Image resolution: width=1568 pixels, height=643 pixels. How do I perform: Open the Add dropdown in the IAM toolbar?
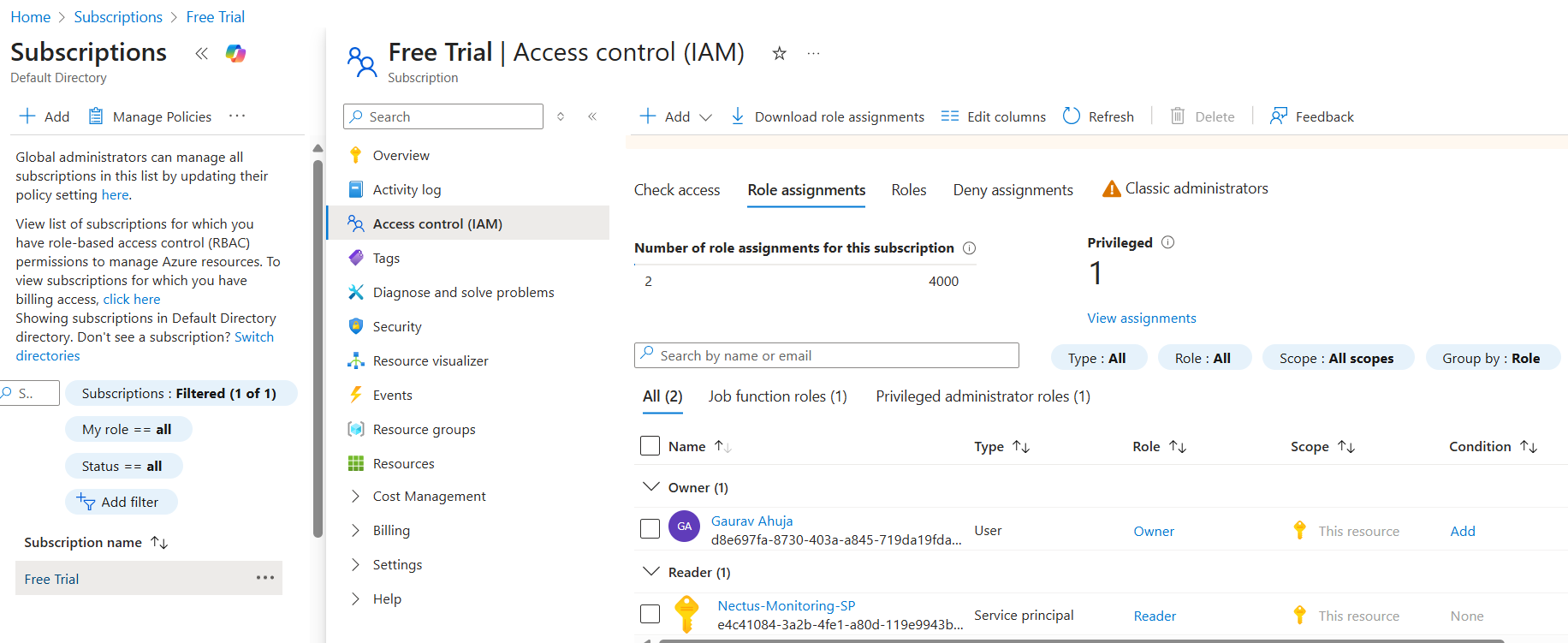[676, 116]
